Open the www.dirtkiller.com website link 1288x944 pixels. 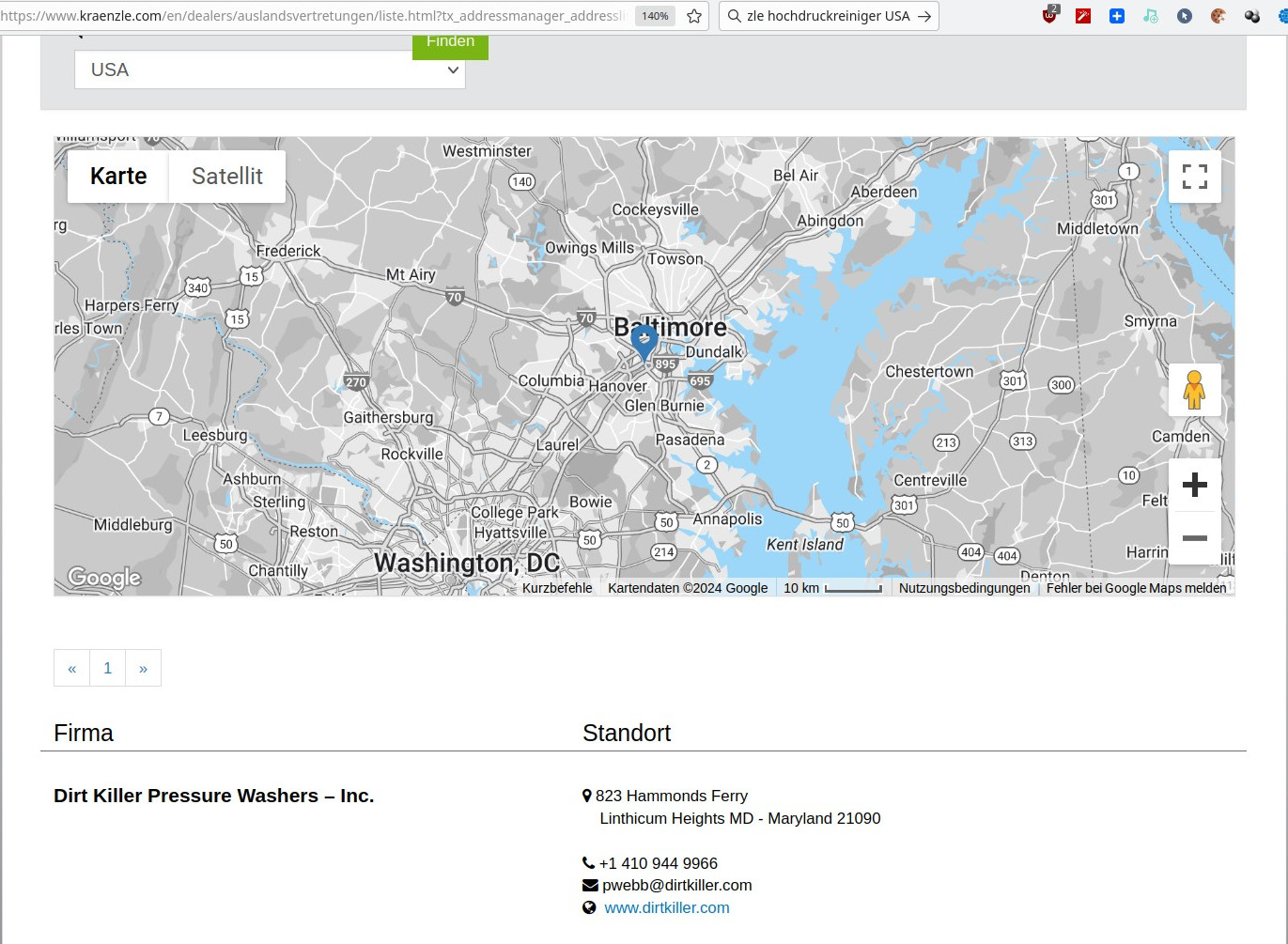(x=667, y=907)
